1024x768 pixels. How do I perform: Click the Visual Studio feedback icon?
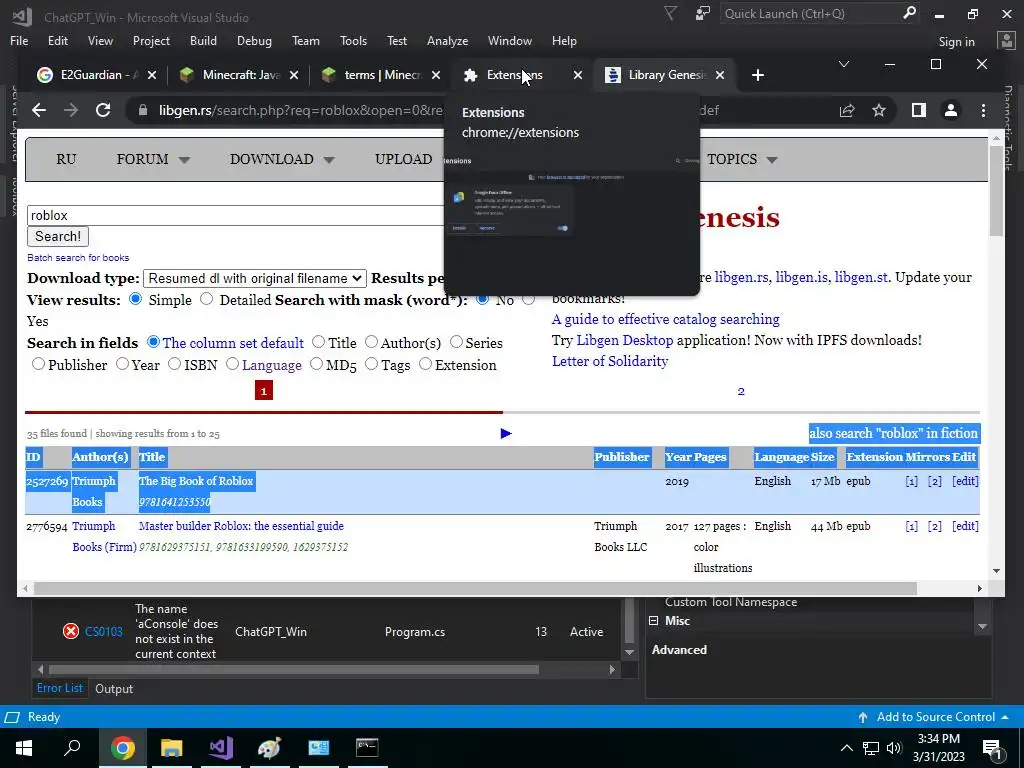703,13
